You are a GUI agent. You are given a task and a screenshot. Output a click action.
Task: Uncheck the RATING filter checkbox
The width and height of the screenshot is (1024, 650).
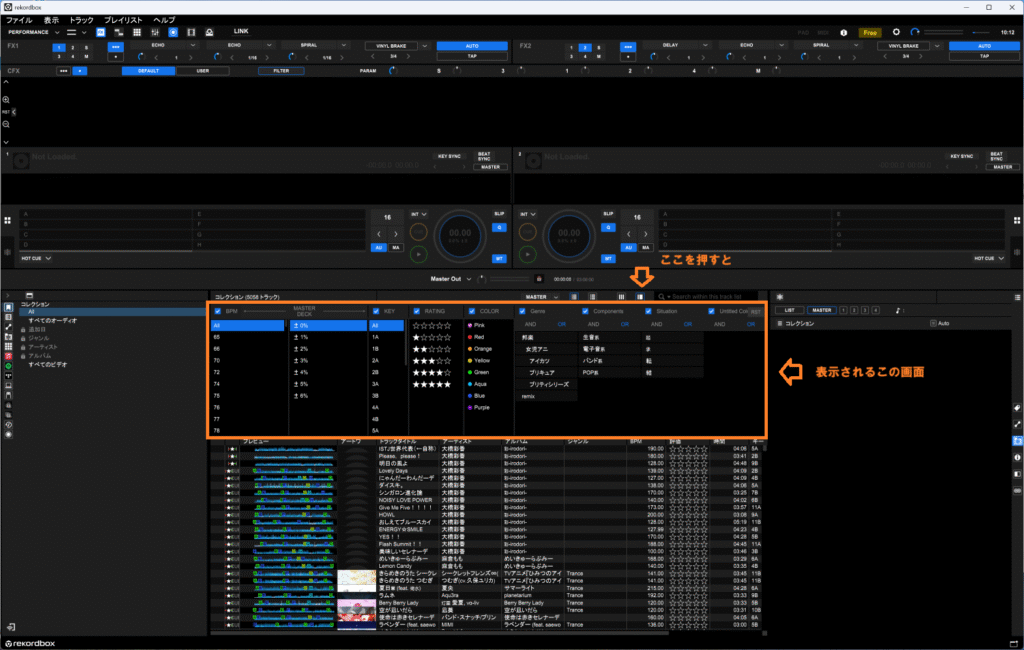click(418, 311)
